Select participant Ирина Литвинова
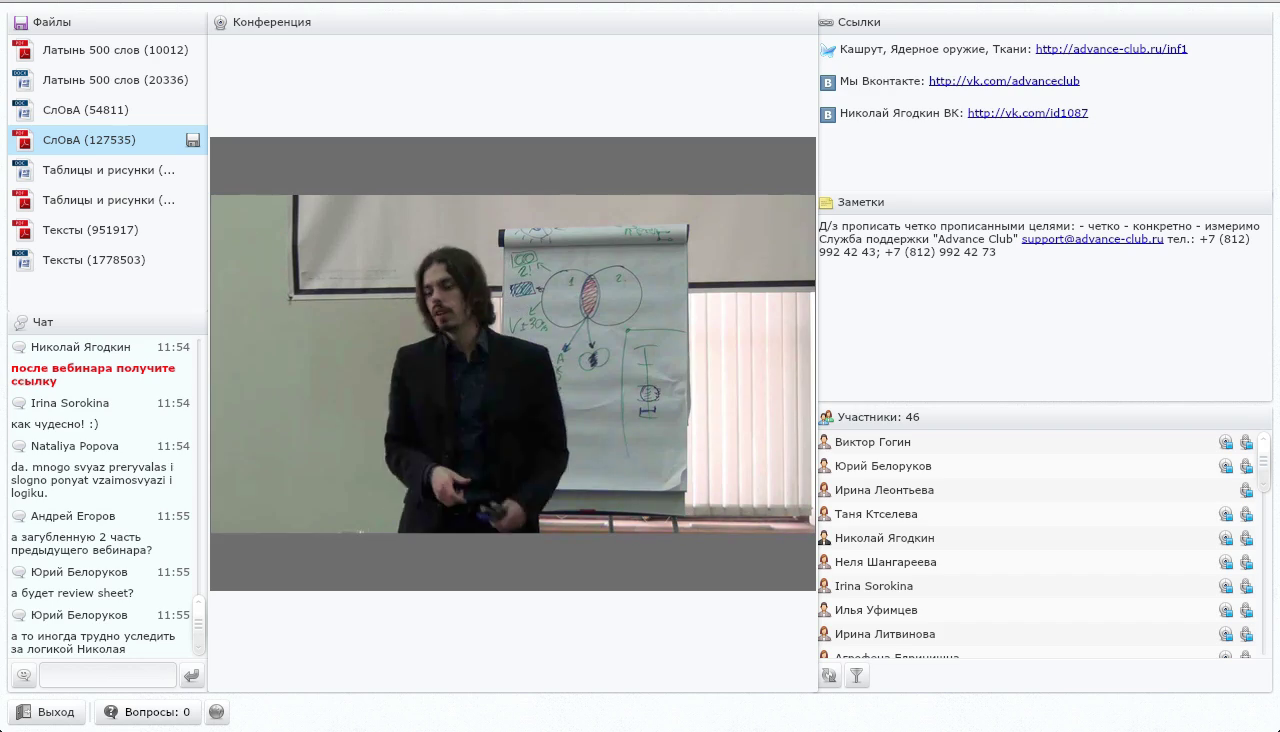Image resolution: width=1280 pixels, height=732 pixels. coord(1036,634)
